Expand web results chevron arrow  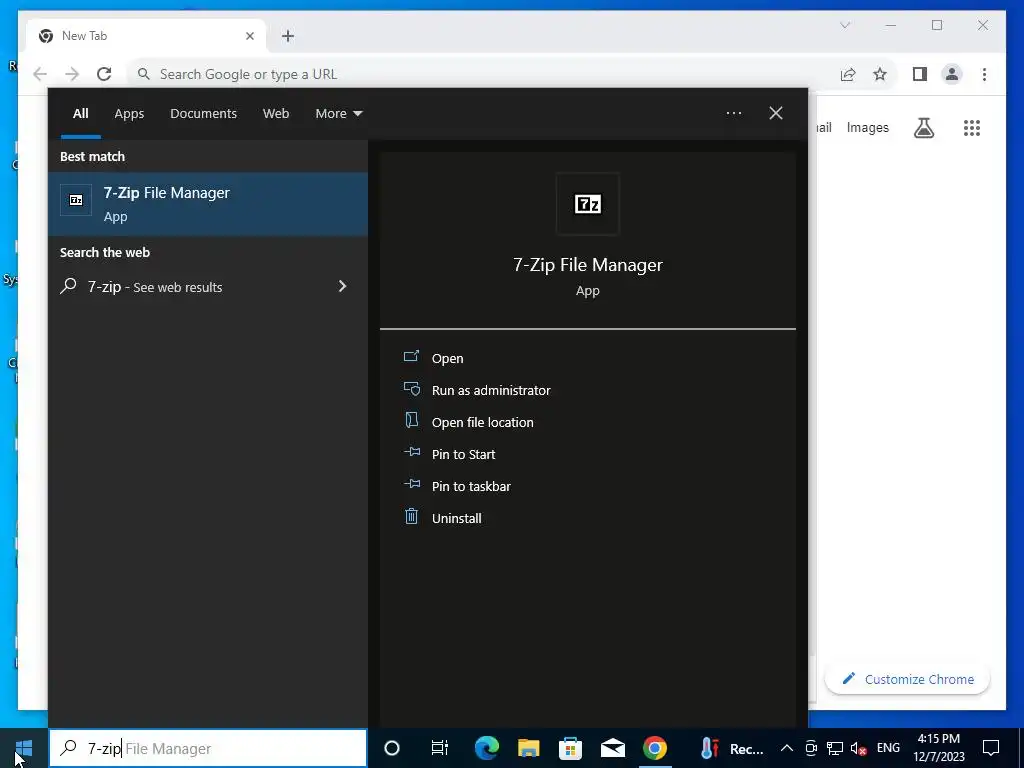tap(342, 286)
